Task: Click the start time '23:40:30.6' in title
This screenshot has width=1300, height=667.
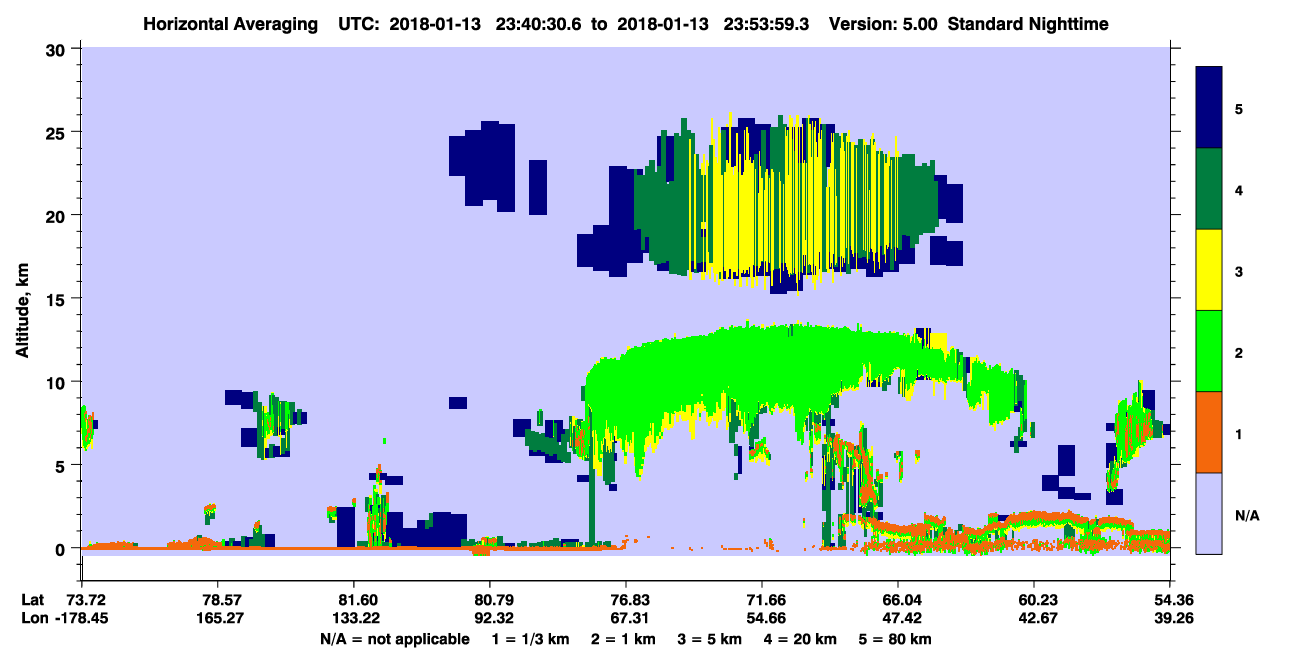Action: click(x=541, y=23)
